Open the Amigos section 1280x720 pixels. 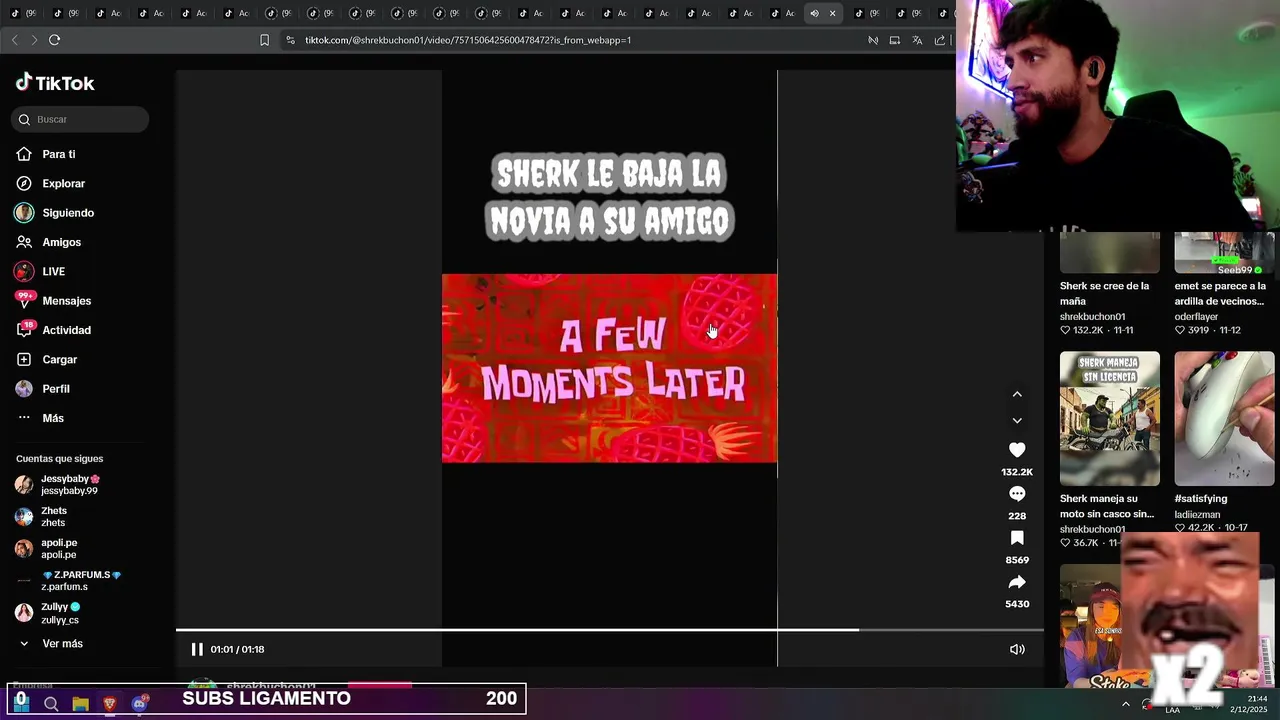61,242
